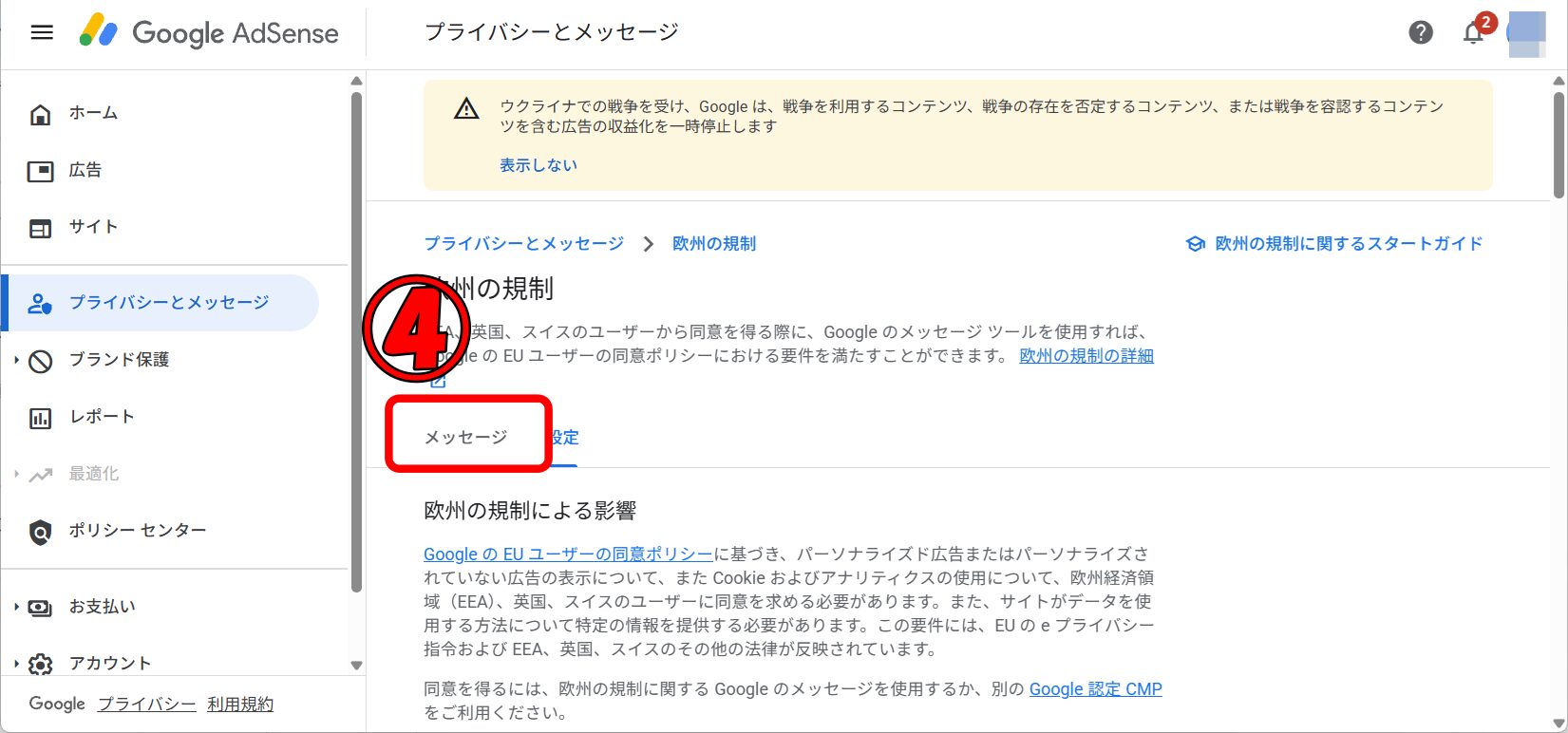Screen dimensions: 1568x733
Task: Click the graduation cap start guide icon
Action: click(1196, 244)
